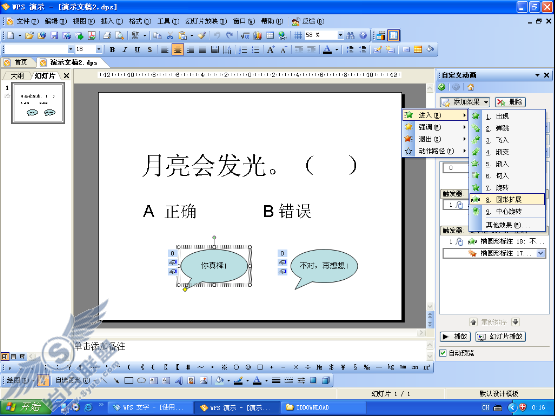Screen dimensions: 555x416
Task: Select the Ellipse drawing tool
Action: (141, 381)
